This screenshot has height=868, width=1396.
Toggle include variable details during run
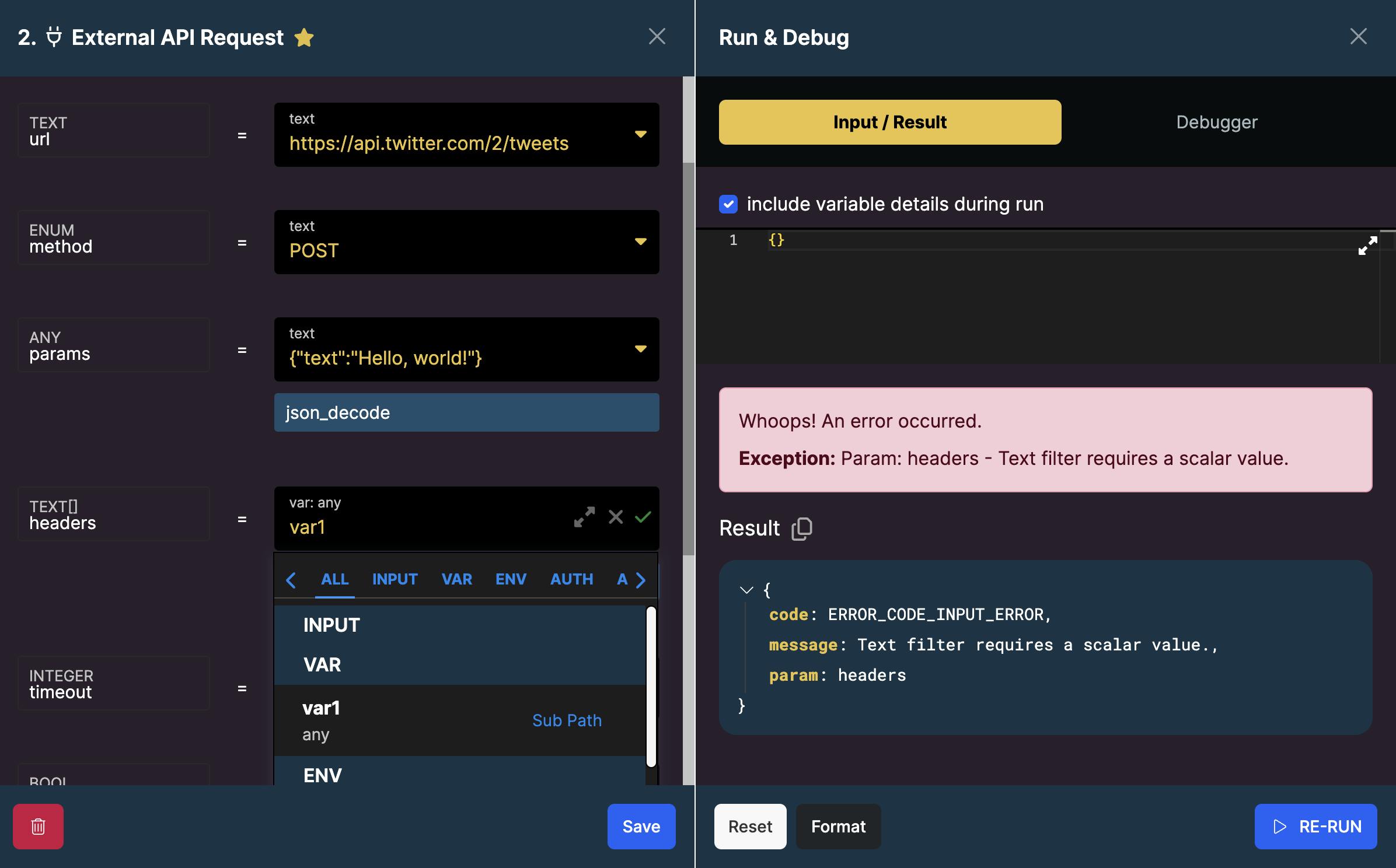point(728,204)
